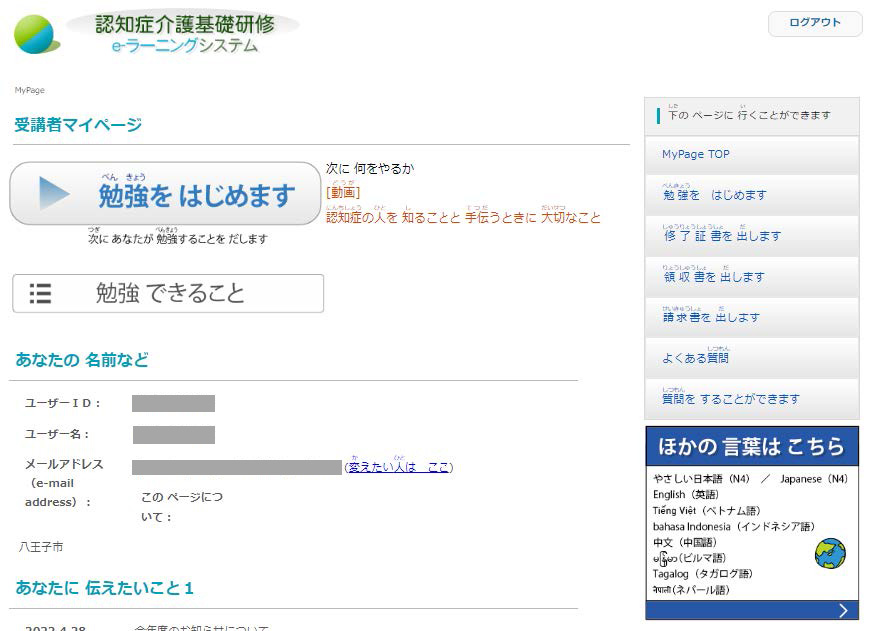Click the list icon beside 勉強 できること
The image size is (892, 631).
click(x=41, y=293)
